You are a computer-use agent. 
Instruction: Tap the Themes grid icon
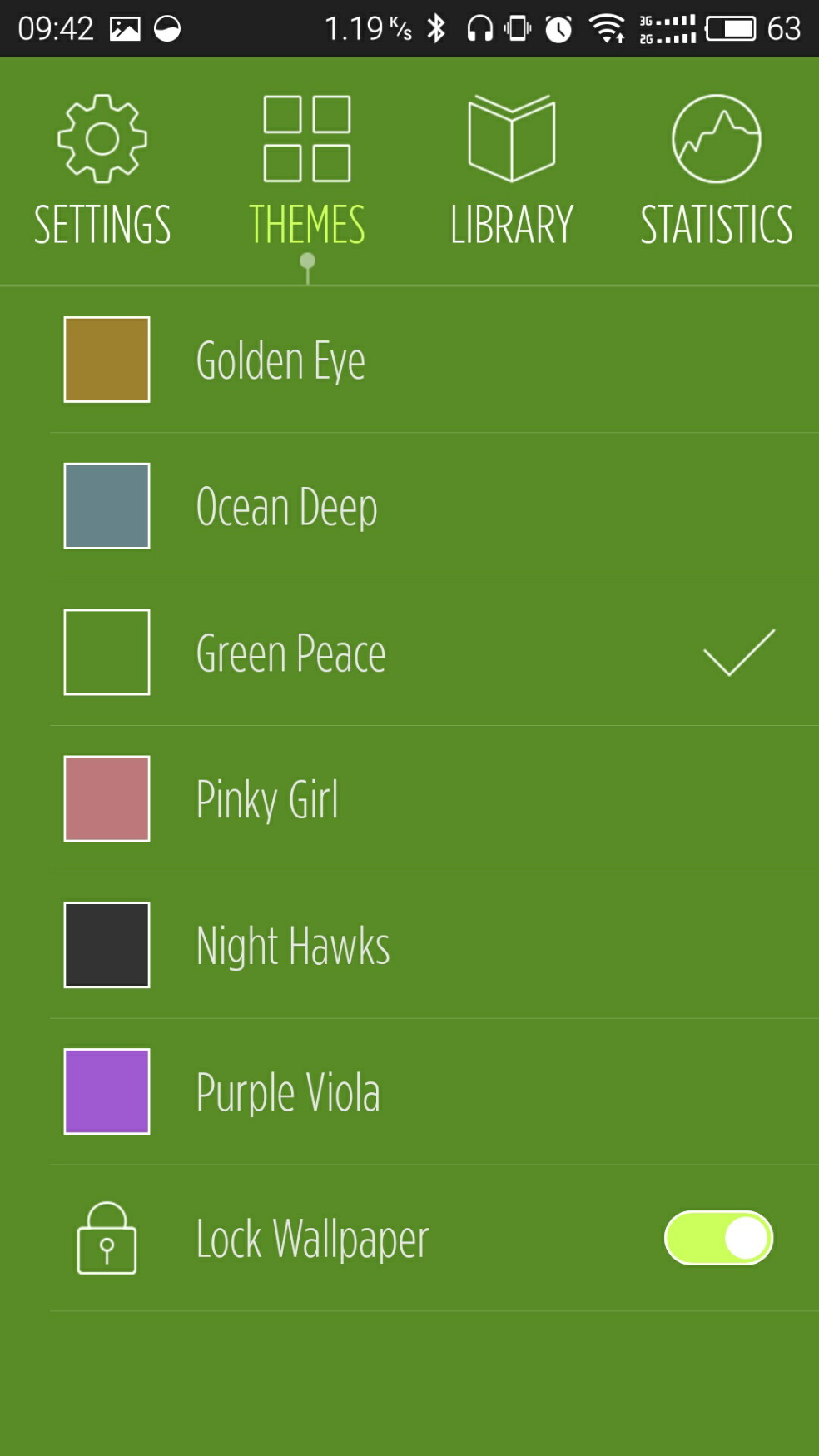[307, 138]
